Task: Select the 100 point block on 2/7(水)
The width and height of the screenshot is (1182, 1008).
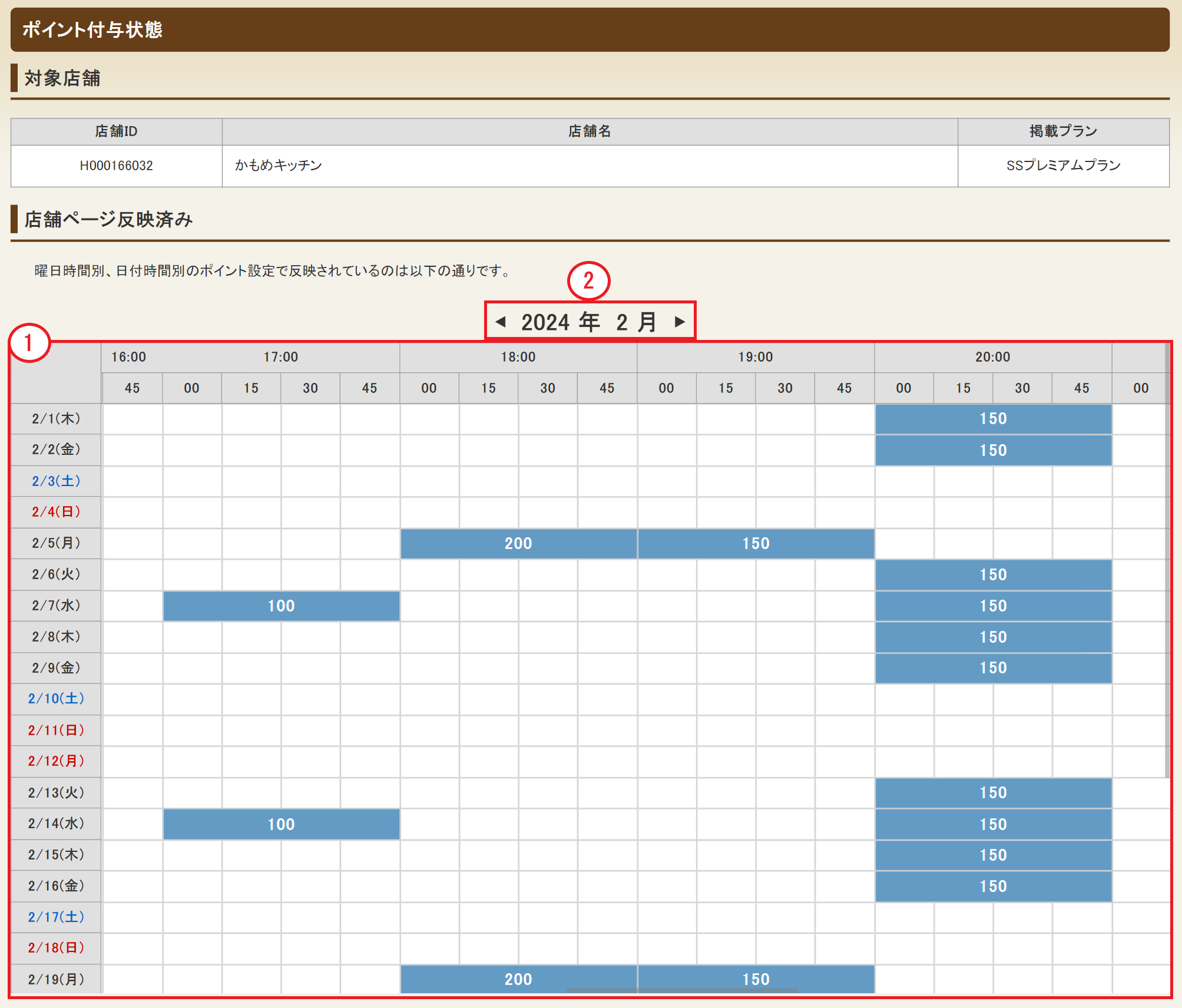Action: click(281, 606)
